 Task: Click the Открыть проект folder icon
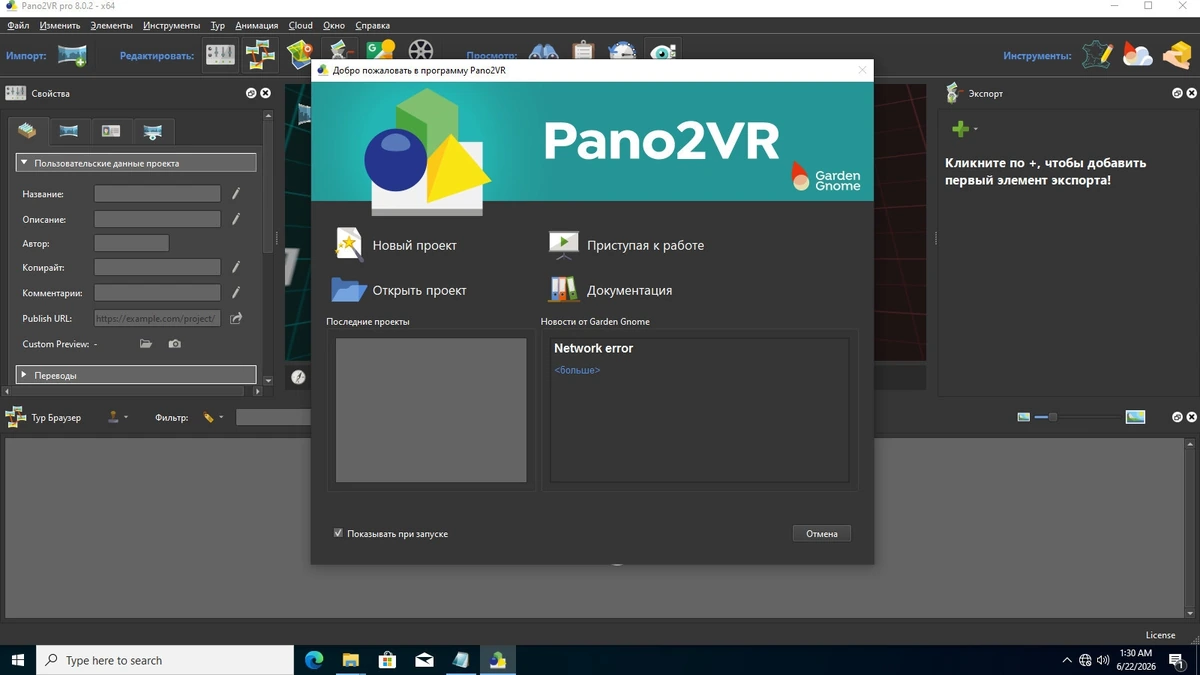point(349,290)
